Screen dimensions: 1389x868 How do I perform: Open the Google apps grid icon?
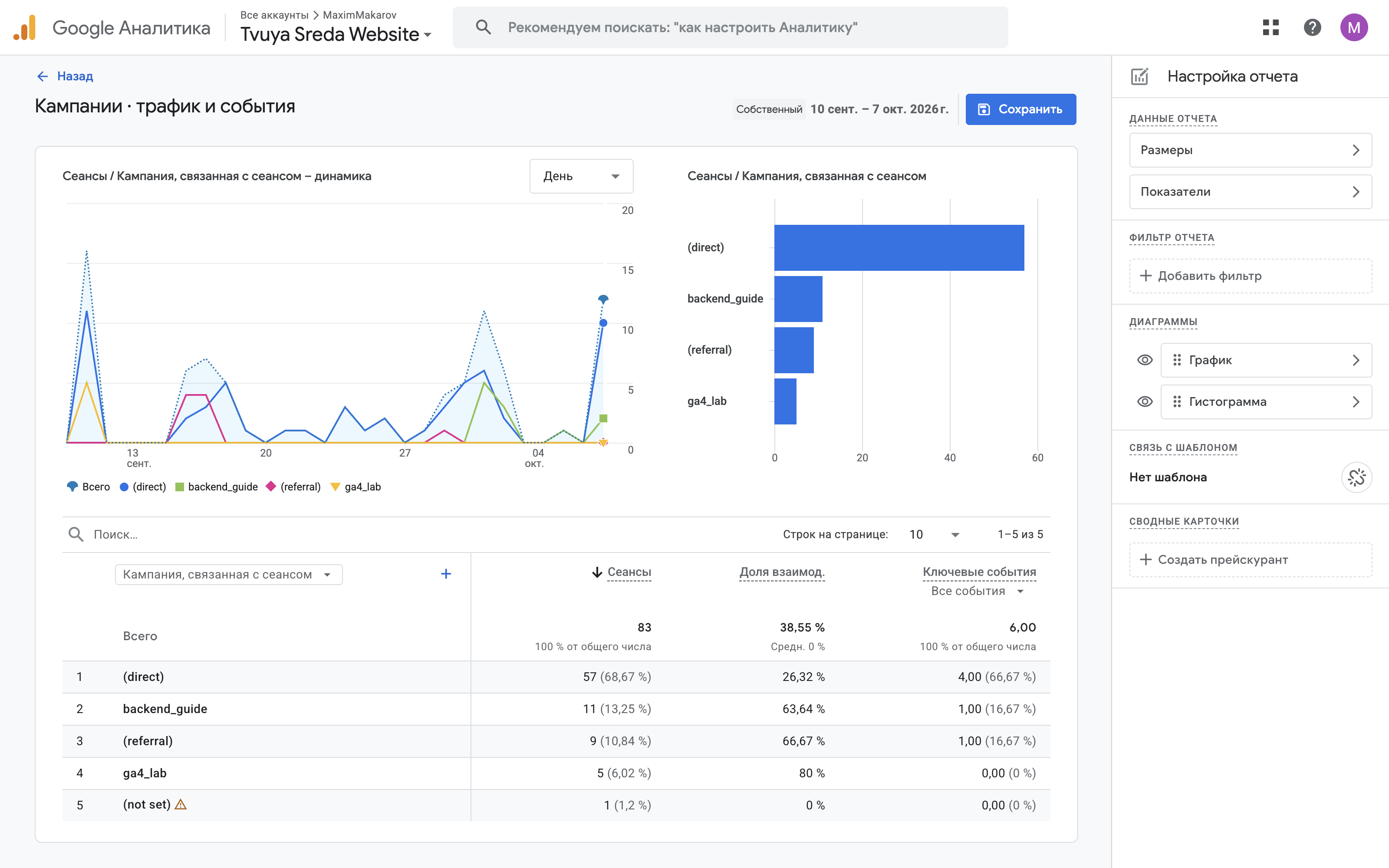(x=1271, y=27)
